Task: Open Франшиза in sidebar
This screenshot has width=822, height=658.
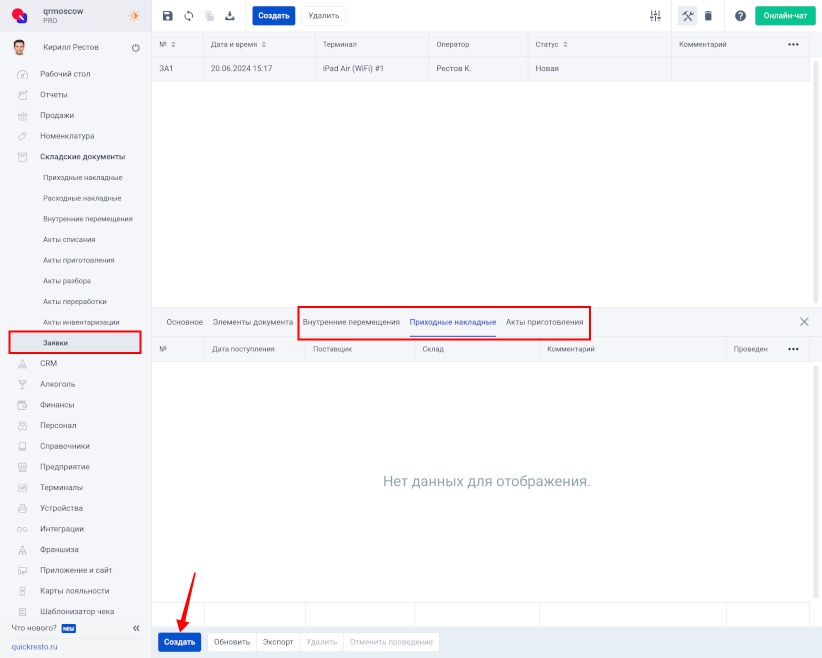Action: [x=59, y=549]
